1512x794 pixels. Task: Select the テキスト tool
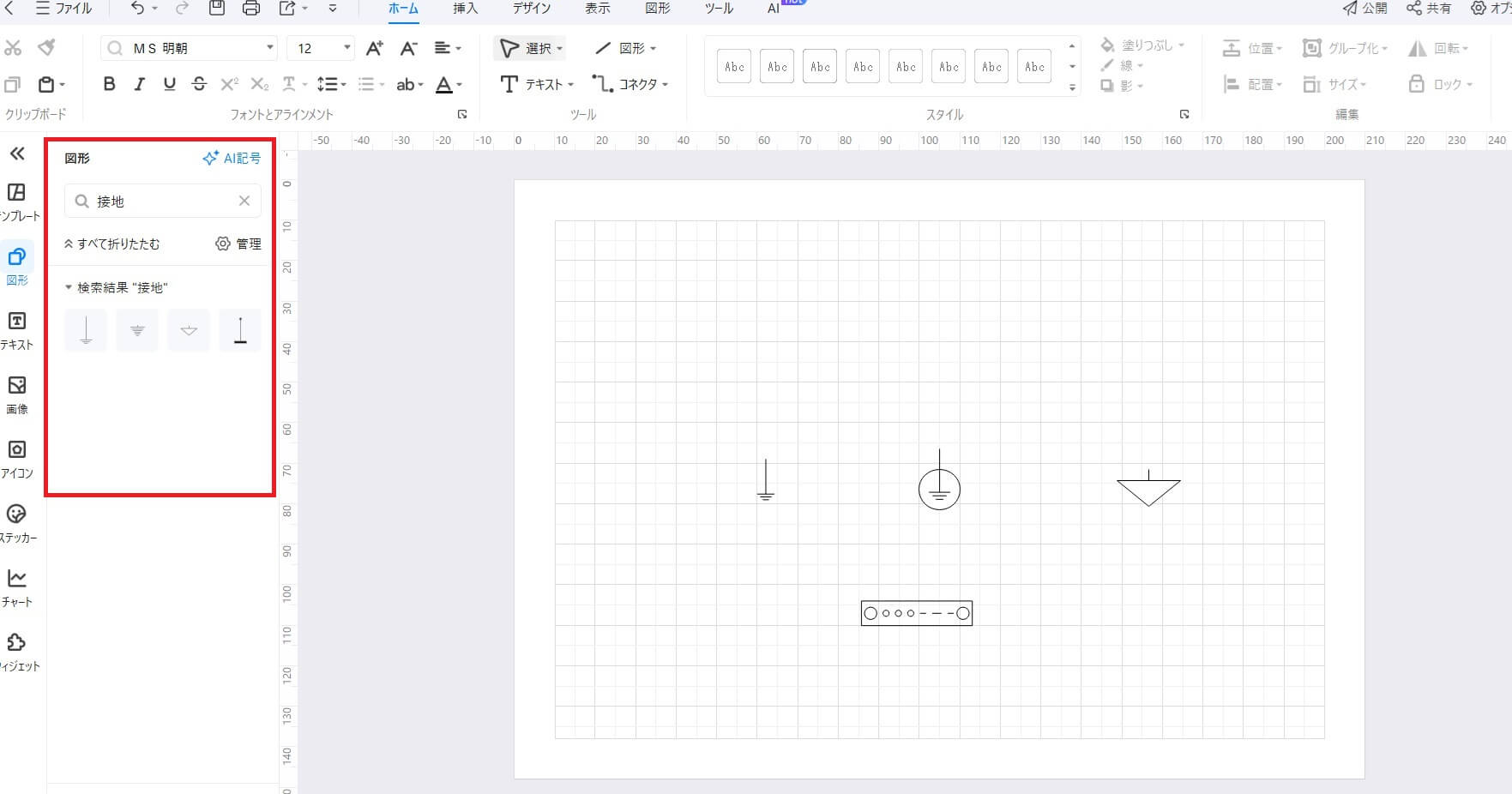tap(537, 84)
